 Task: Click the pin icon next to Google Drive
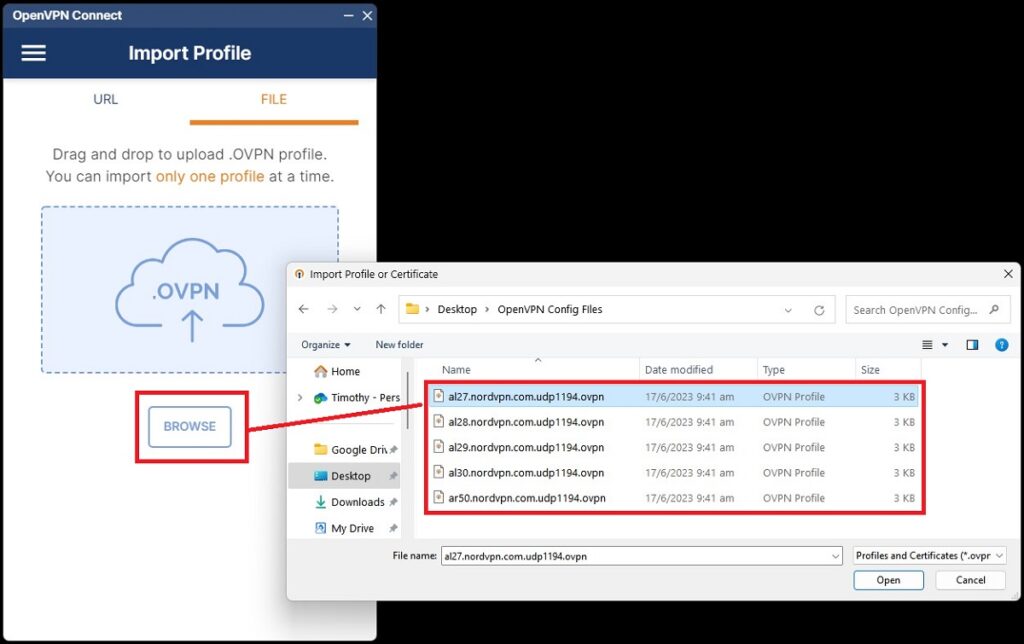393,450
